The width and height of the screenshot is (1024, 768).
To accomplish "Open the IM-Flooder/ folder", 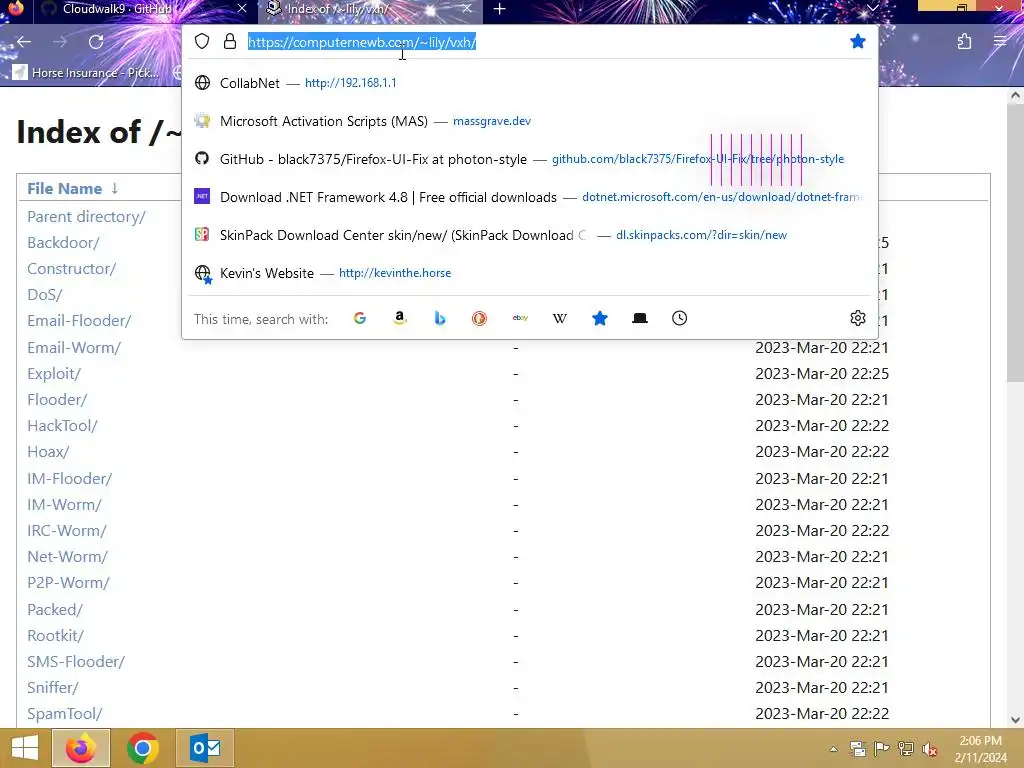I will [69, 479].
